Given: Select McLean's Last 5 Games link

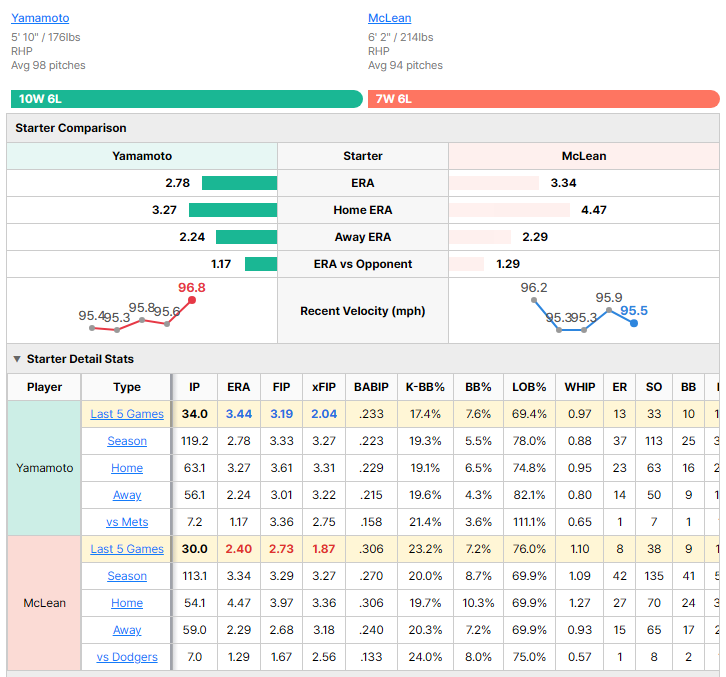Looking at the screenshot, I should coord(127,549).
